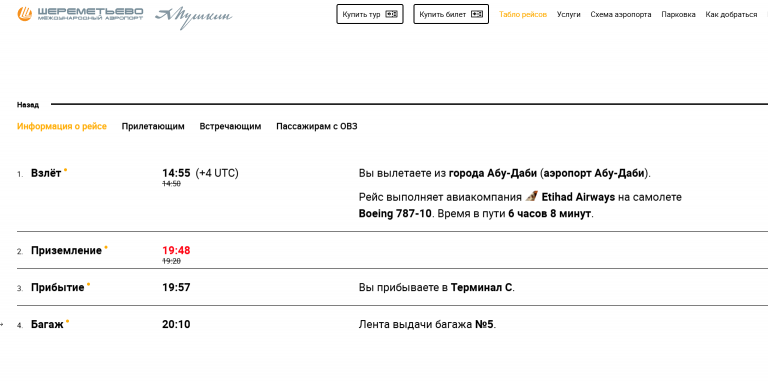Click the ticket icon in Купить тур
The height and width of the screenshot is (383, 768).
[391, 14]
